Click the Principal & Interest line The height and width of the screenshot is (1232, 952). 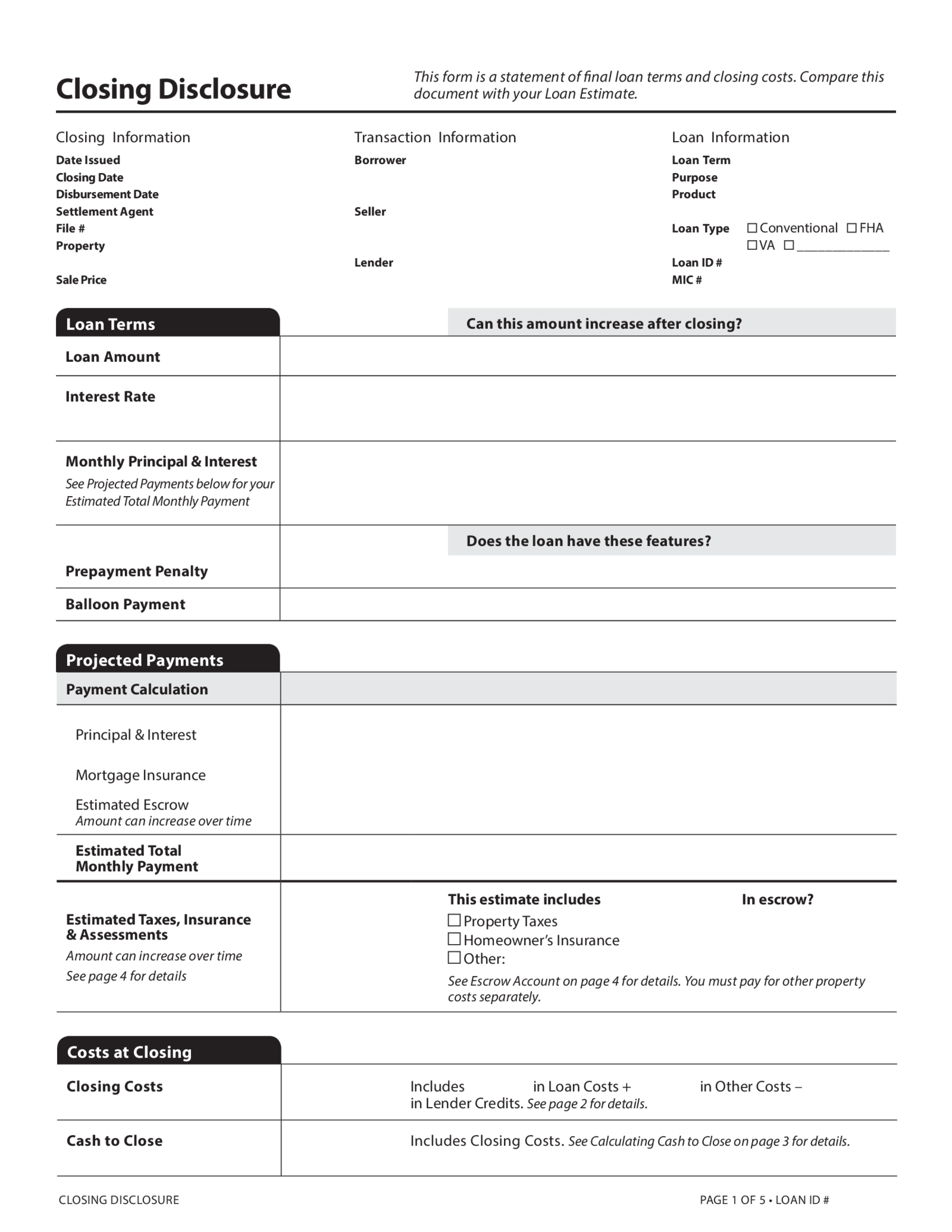[x=136, y=735]
